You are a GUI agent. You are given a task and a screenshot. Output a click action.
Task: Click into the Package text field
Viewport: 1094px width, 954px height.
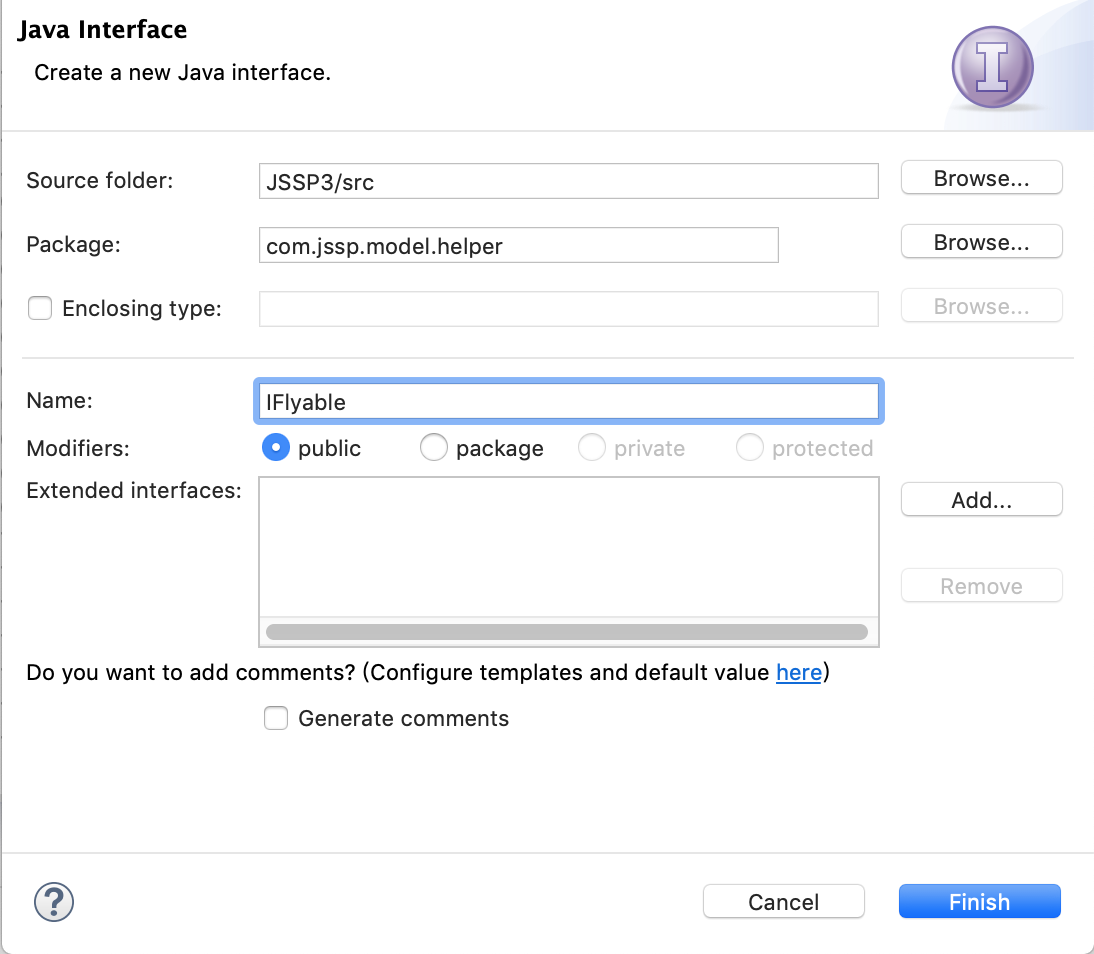pos(518,245)
